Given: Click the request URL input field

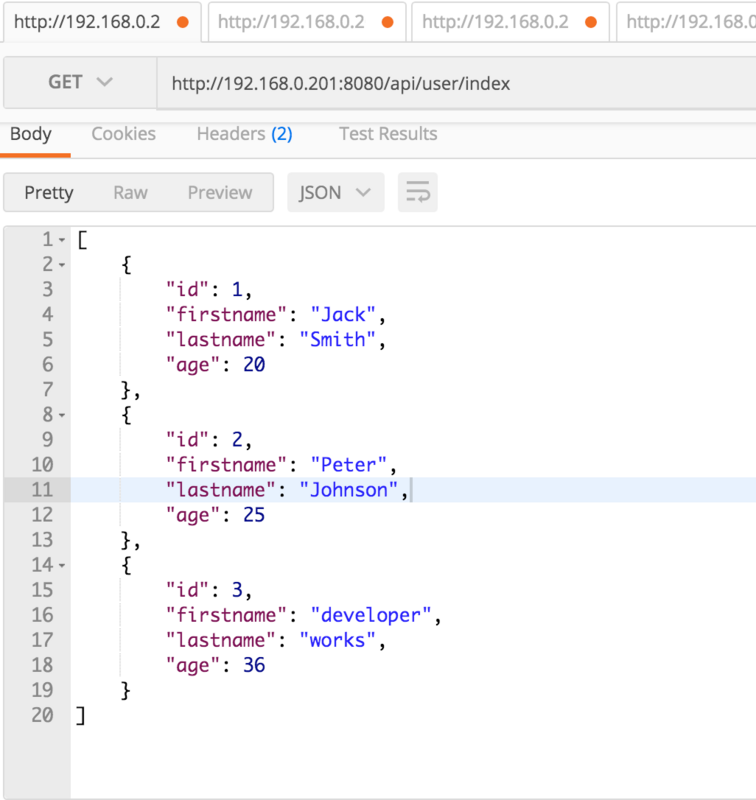Looking at the screenshot, I should (x=457, y=83).
